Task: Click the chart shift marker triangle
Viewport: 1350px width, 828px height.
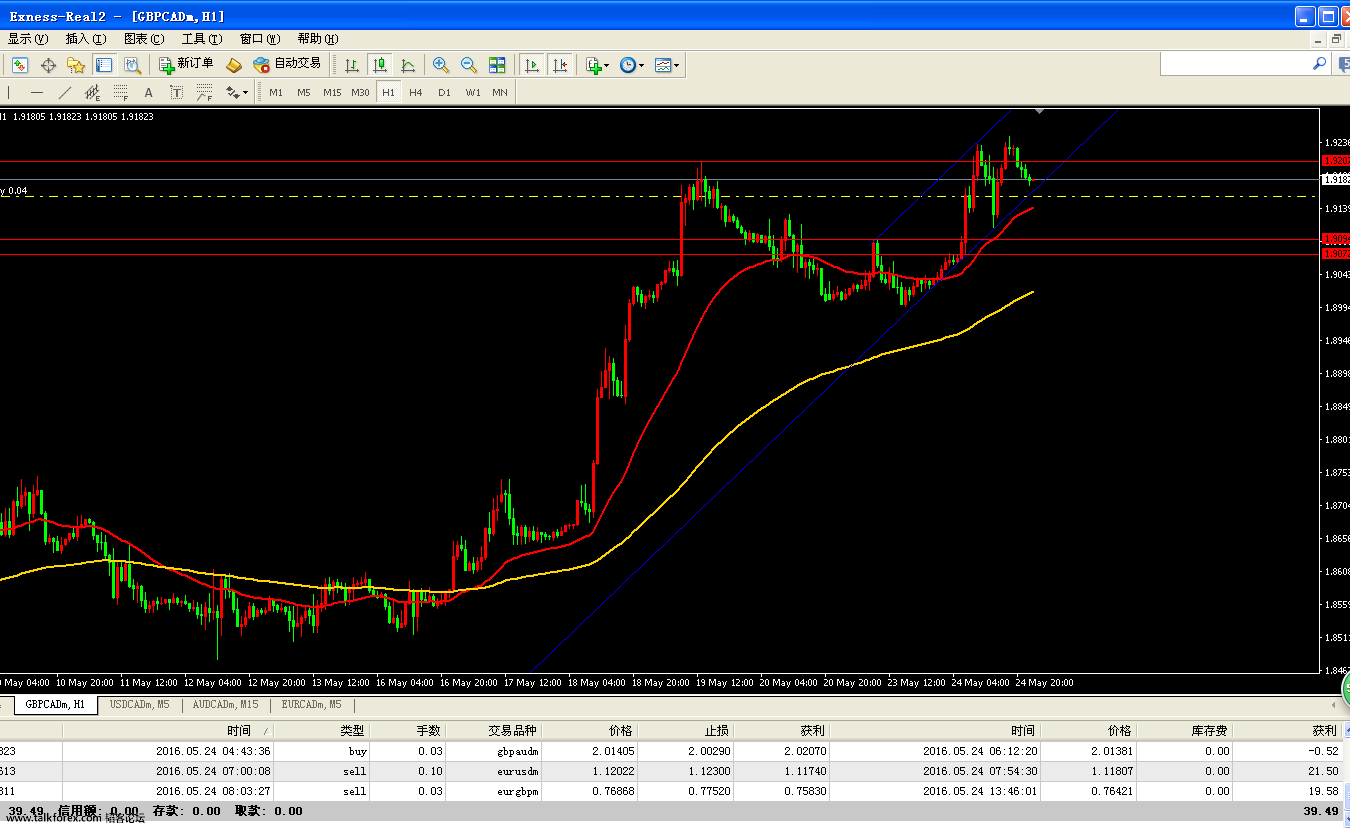Action: 1040,111
